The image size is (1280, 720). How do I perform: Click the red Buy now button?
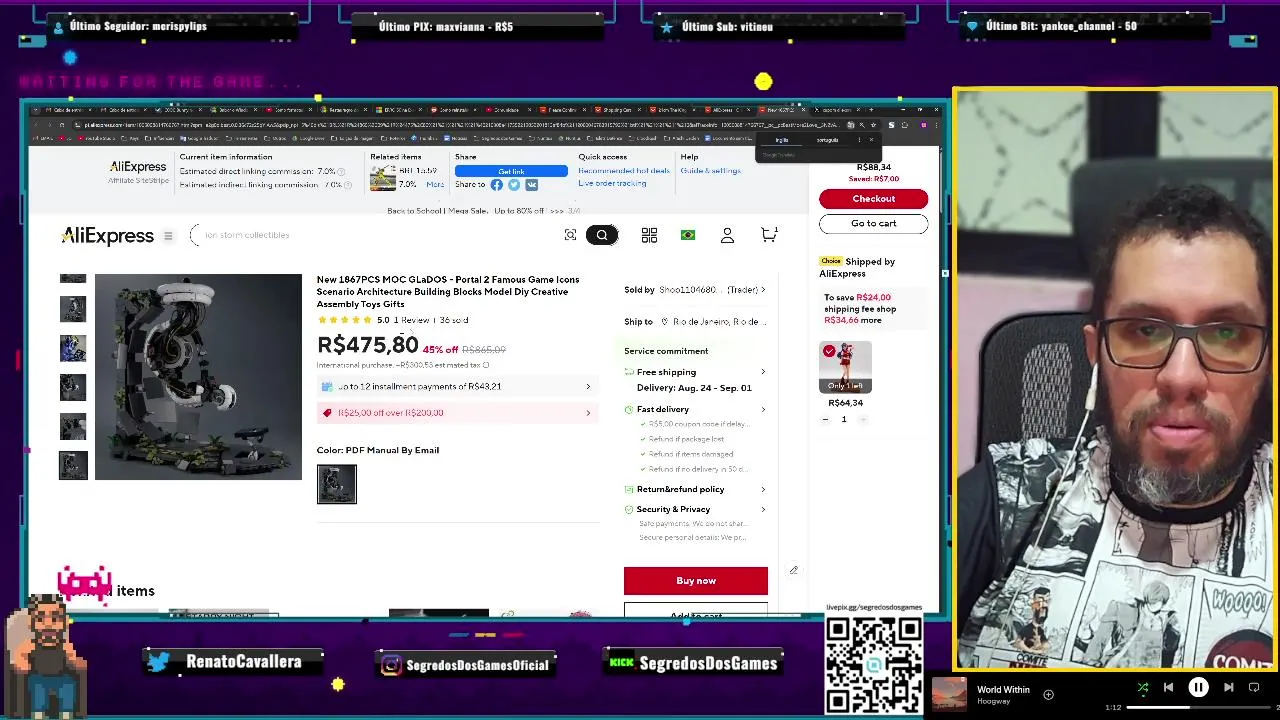[696, 581]
